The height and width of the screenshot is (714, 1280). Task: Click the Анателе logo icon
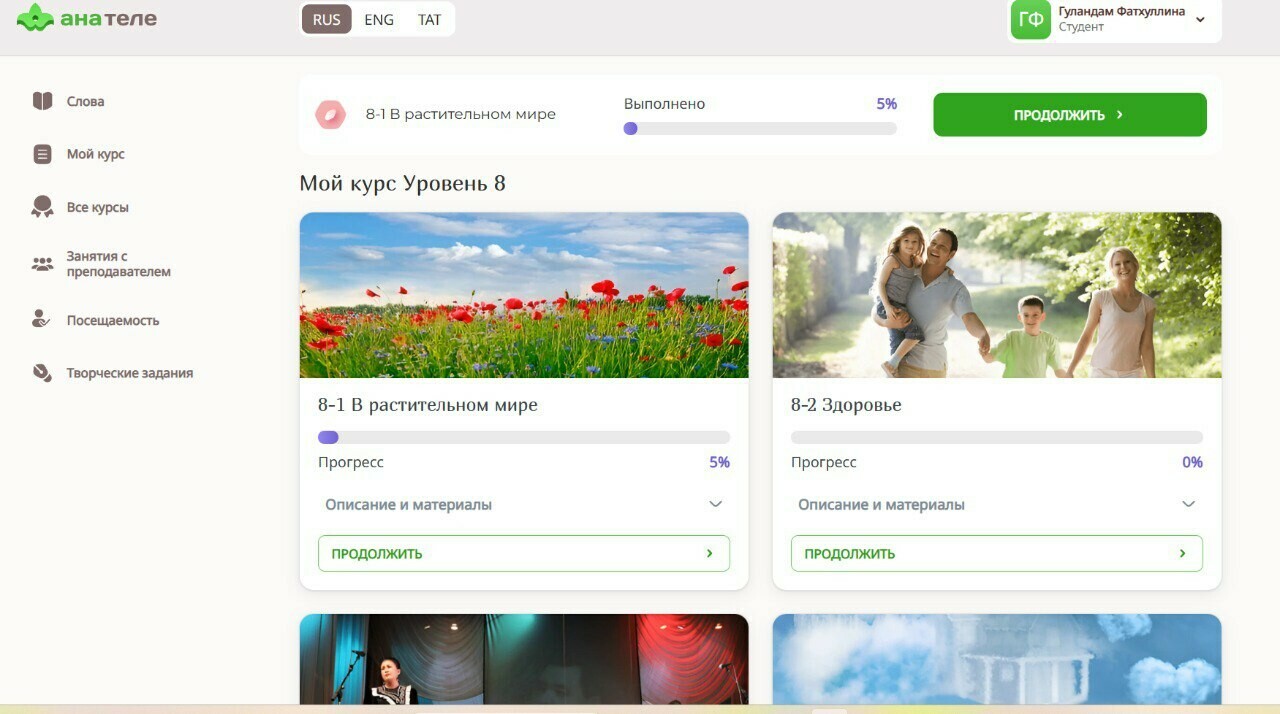[35, 18]
